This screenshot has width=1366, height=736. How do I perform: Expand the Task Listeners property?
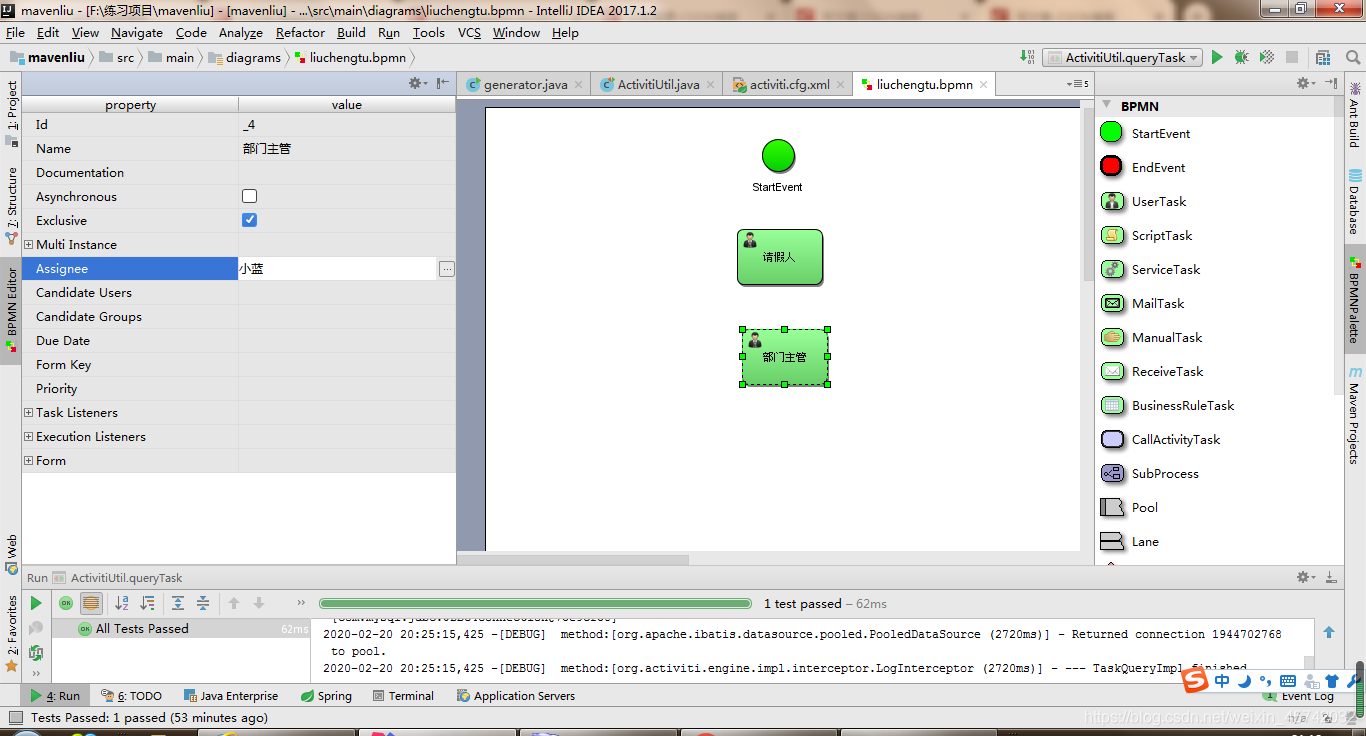coord(28,412)
